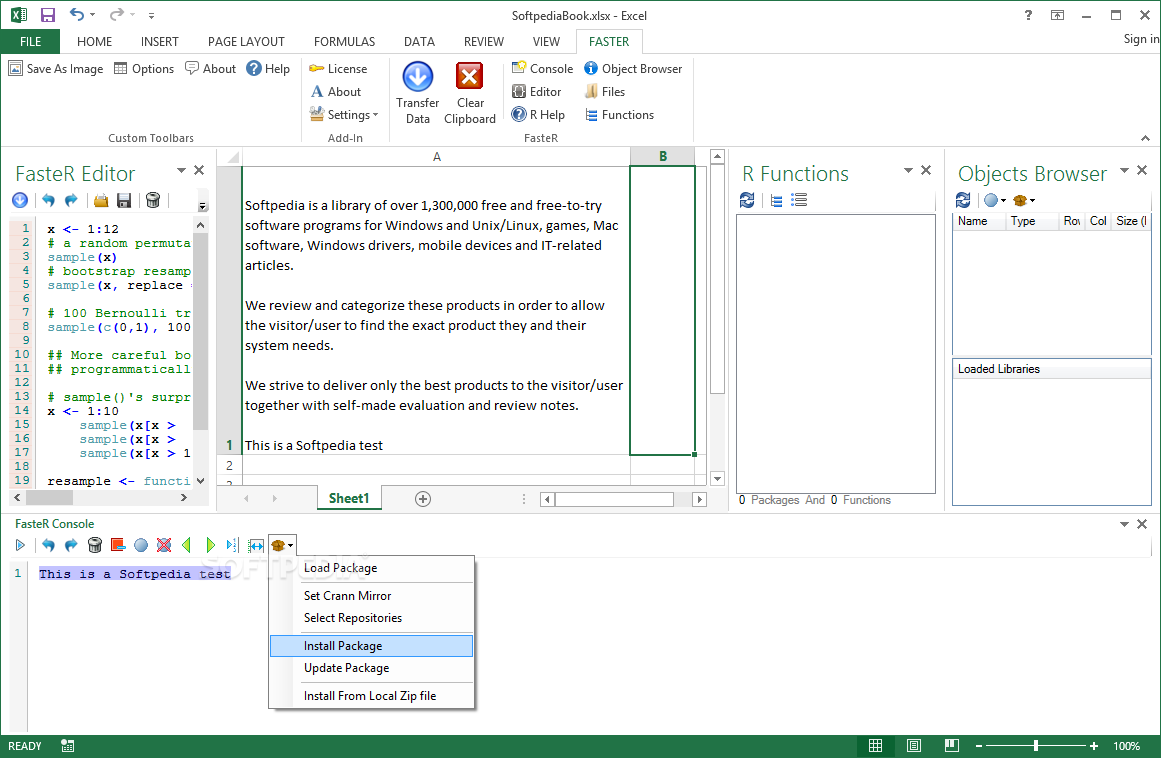
Task: Open the Object Browser from ribbon
Action: click(x=633, y=69)
